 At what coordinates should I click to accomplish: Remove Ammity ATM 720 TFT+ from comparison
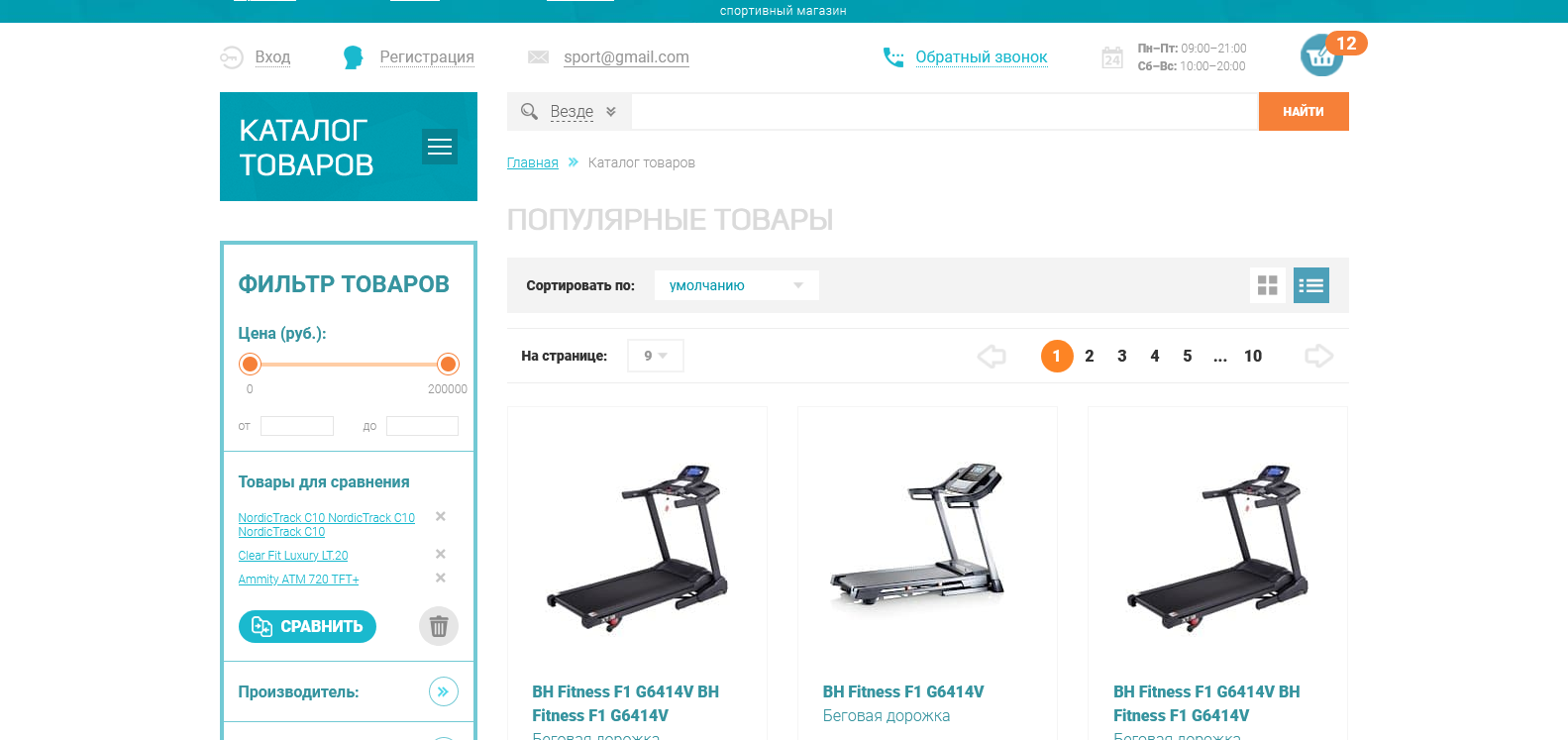(441, 578)
